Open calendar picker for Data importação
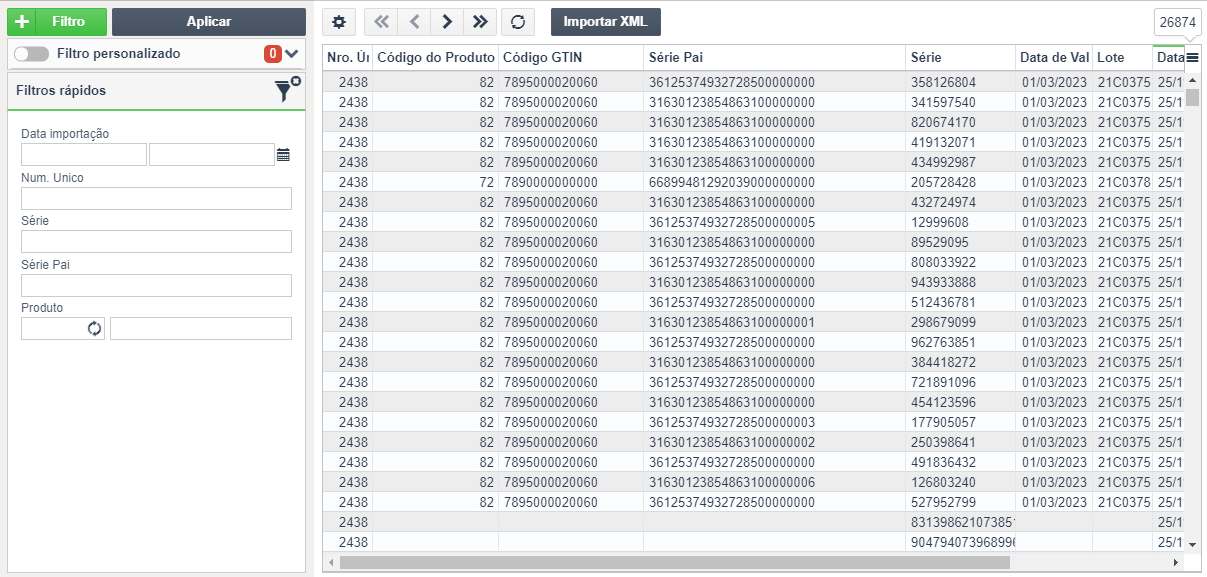The height and width of the screenshot is (577, 1207). (x=283, y=155)
